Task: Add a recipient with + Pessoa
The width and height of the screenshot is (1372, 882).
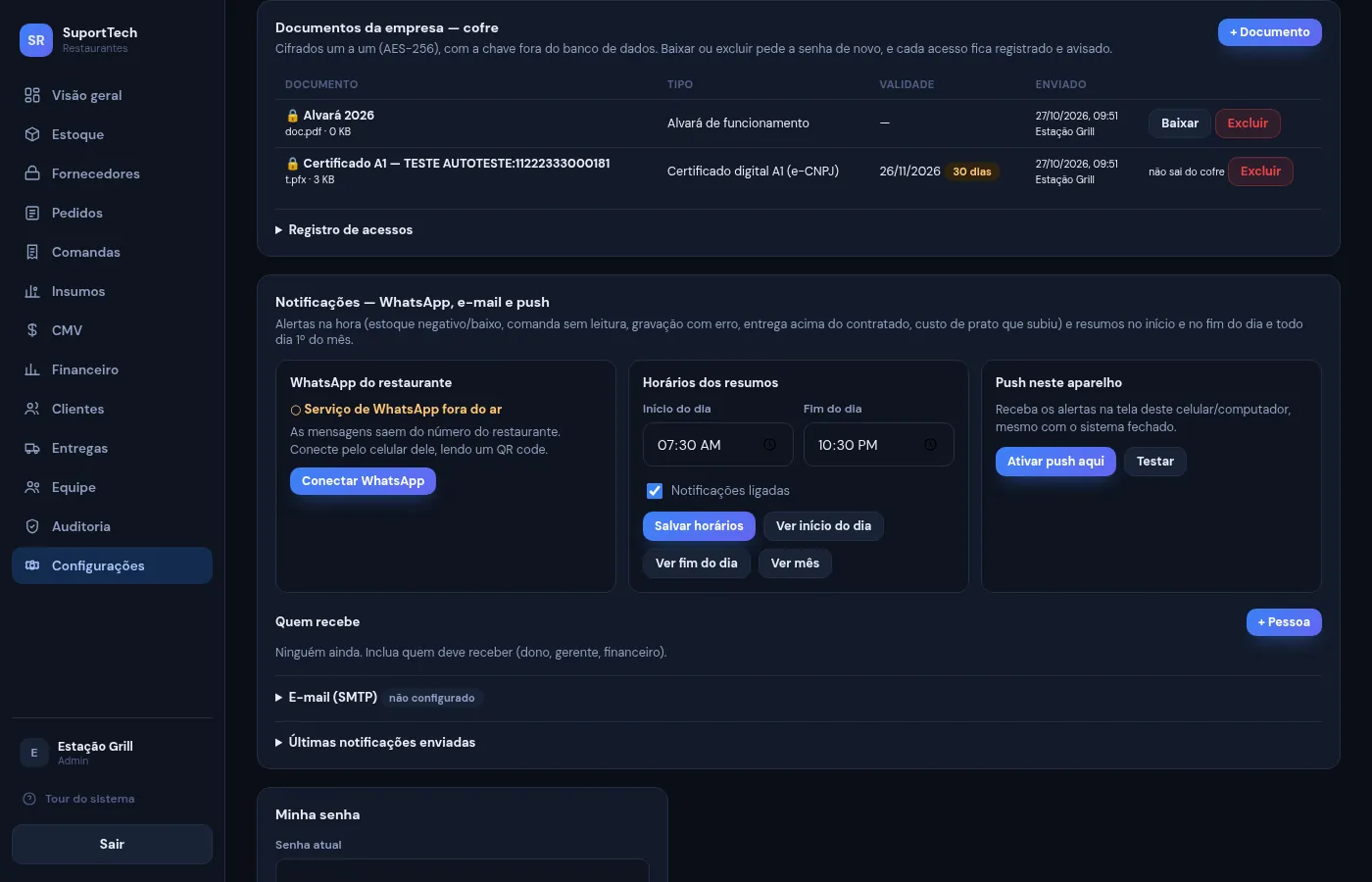Action: (1284, 622)
